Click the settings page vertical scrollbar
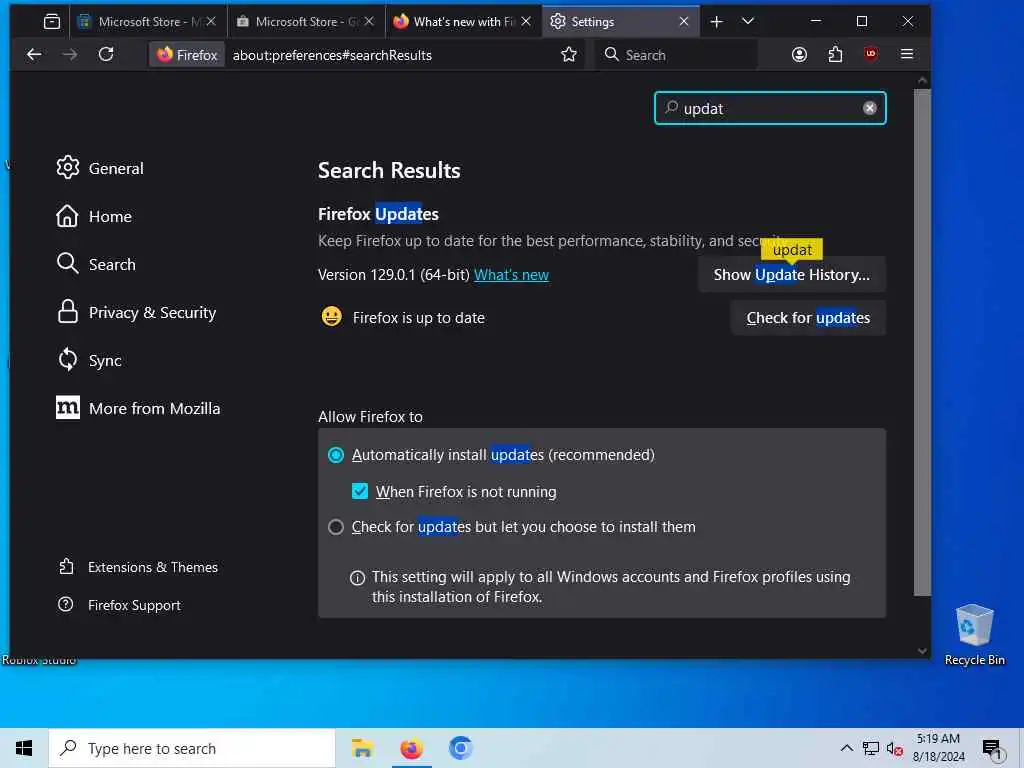 click(921, 342)
